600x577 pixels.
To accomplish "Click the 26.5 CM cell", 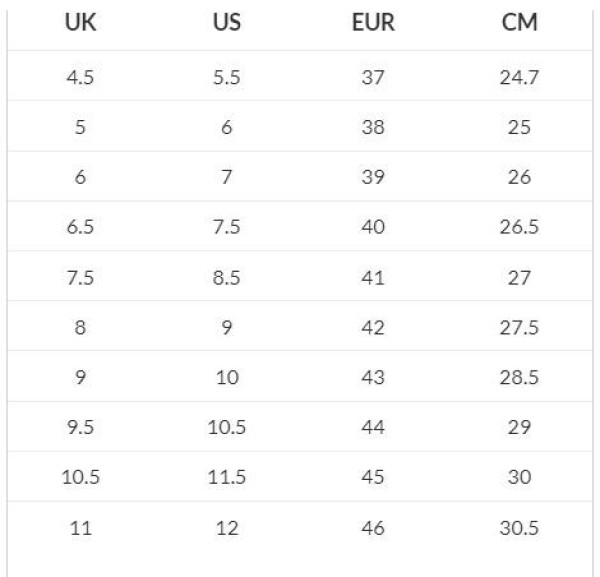I will coord(520,227).
